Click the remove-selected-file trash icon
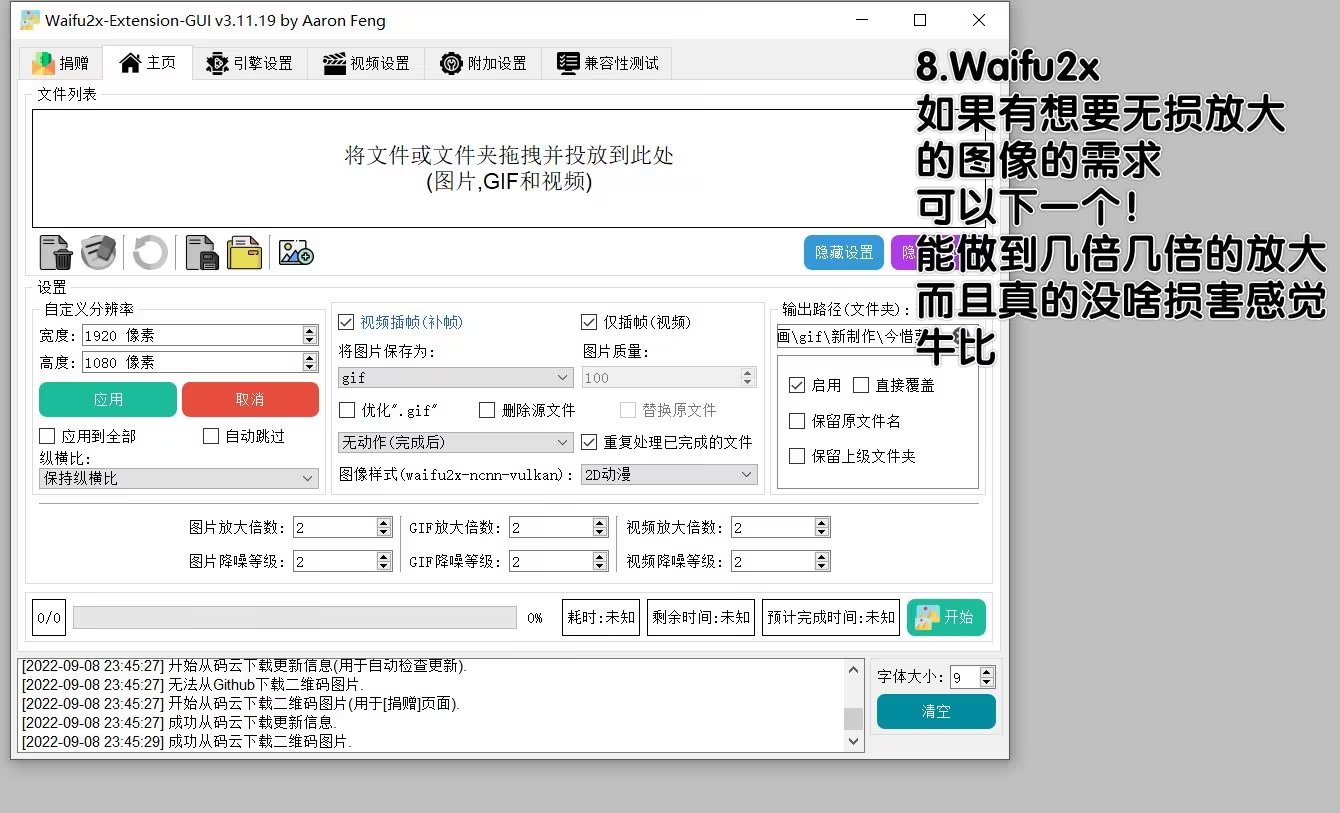 (55, 252)
